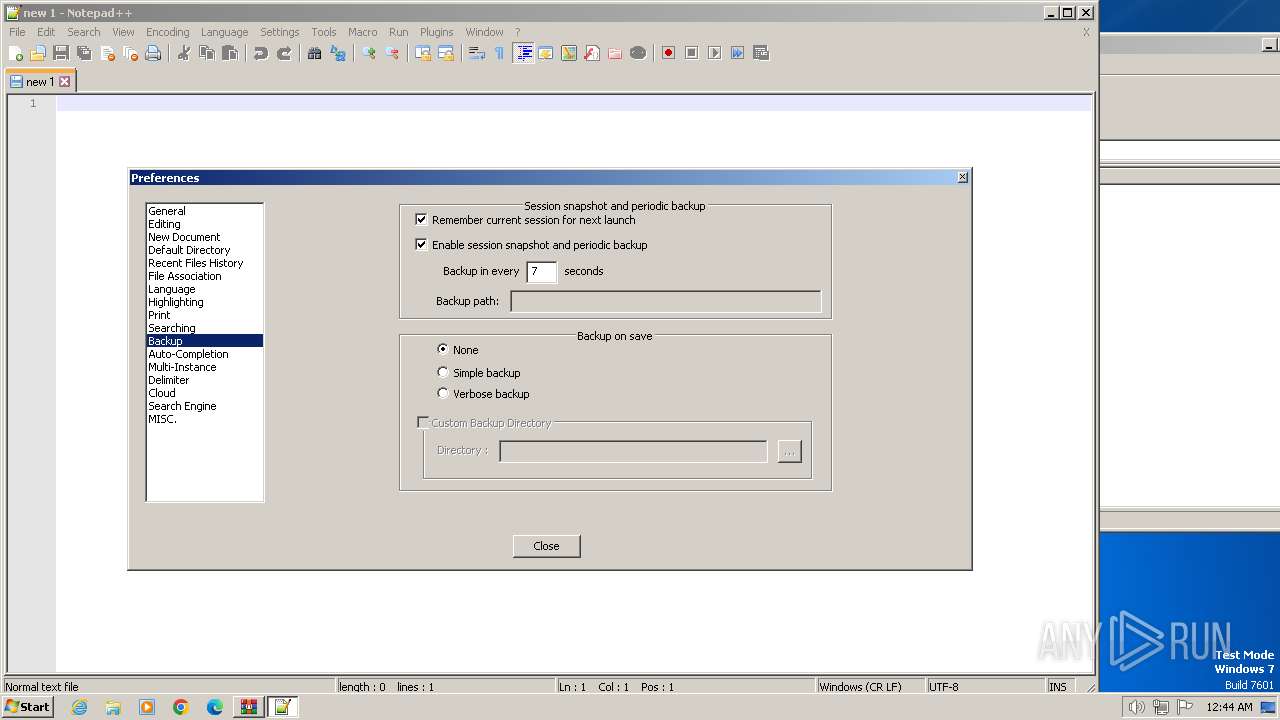1280x720 pixels.
Task: Open the File menu
Action: coord(17,32)
